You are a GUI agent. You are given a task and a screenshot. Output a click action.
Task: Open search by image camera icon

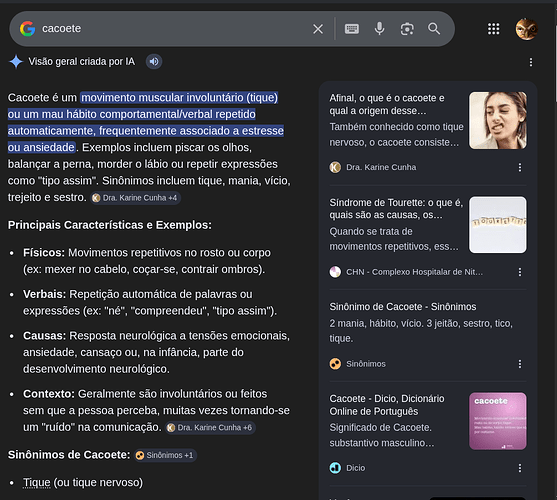(x=407, y=29)
